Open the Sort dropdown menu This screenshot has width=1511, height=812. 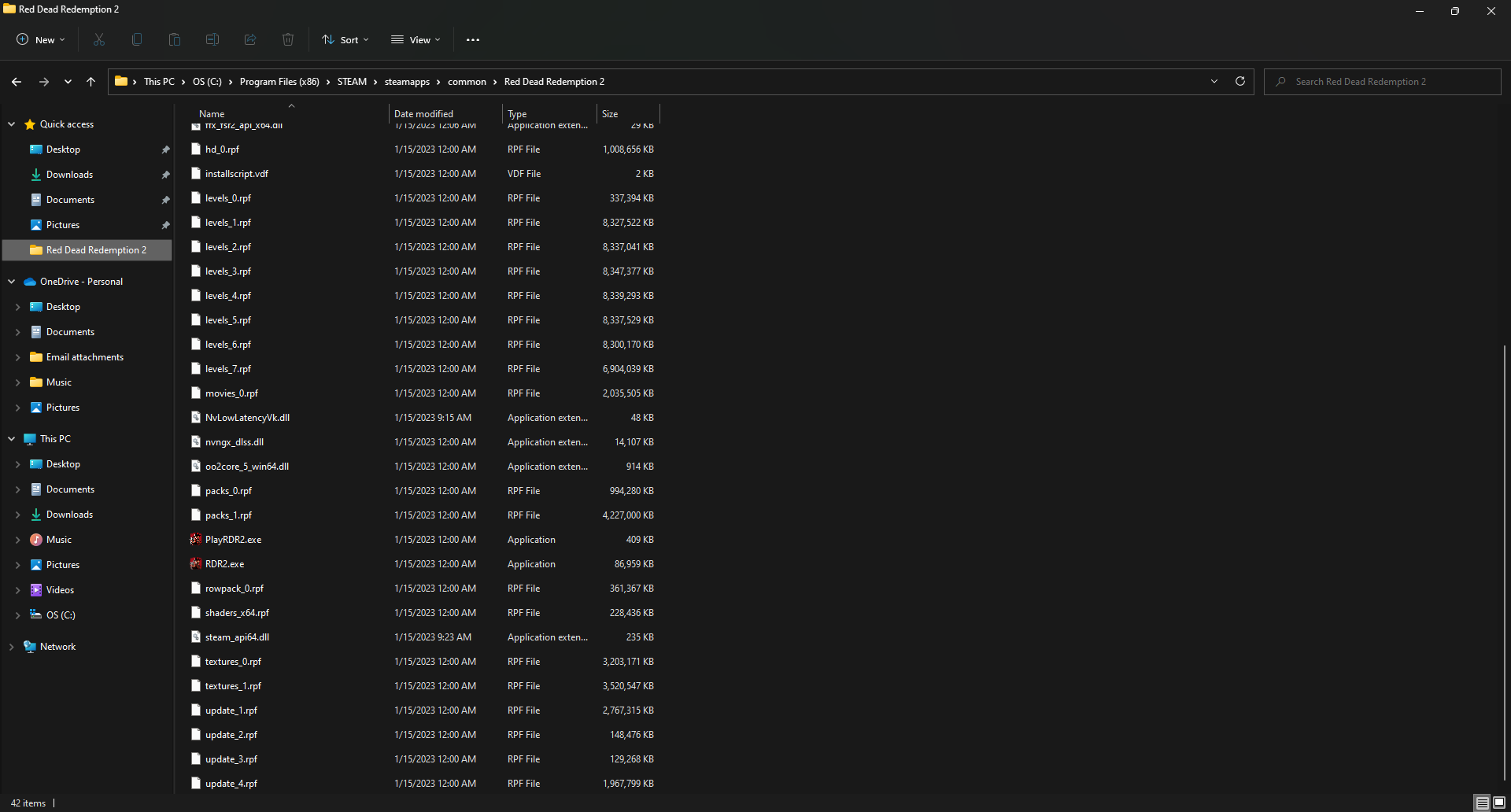pyautogui.click(x=345, y=39)
